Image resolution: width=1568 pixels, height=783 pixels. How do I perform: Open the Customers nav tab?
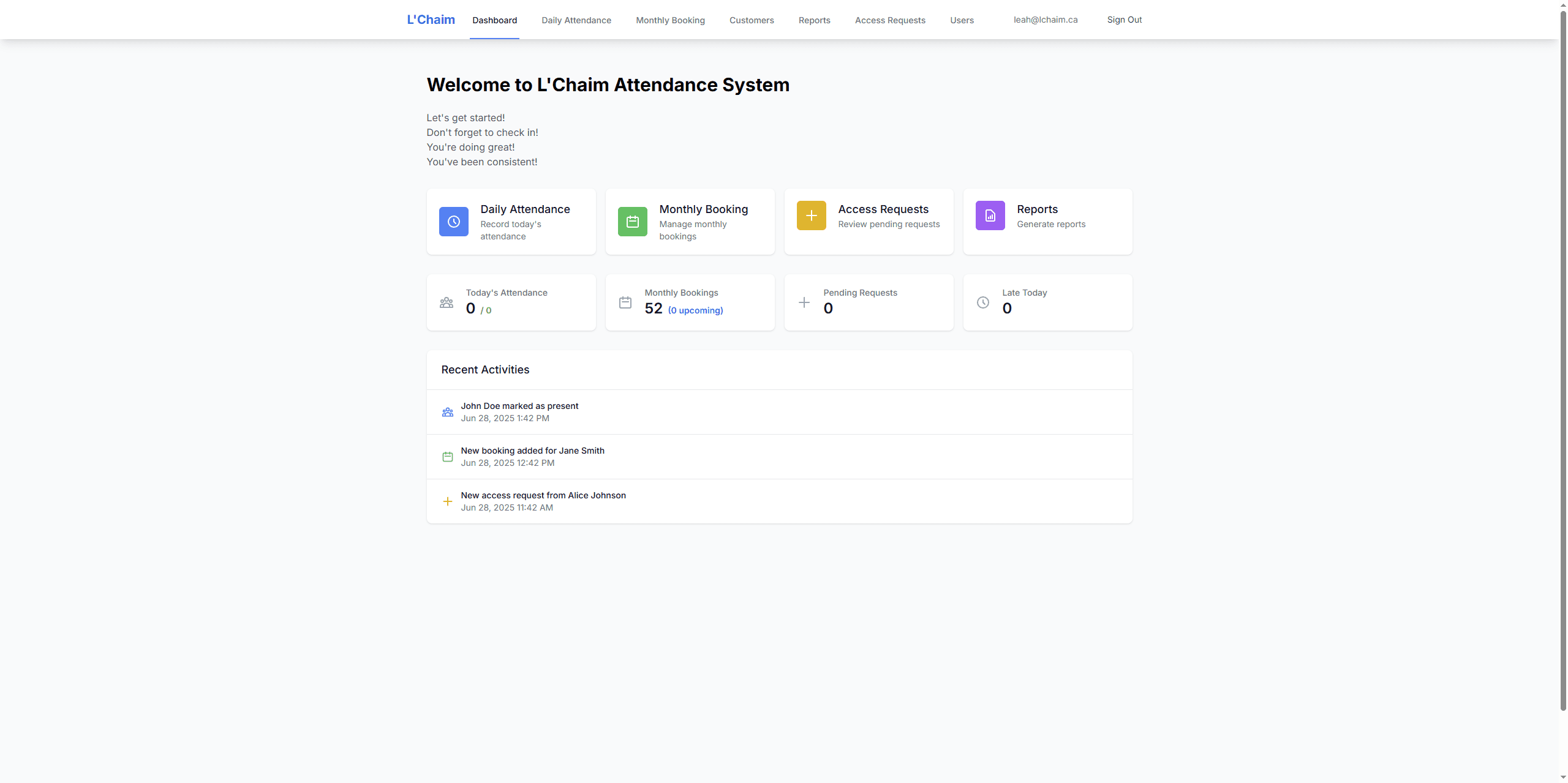tap(752, 20)
